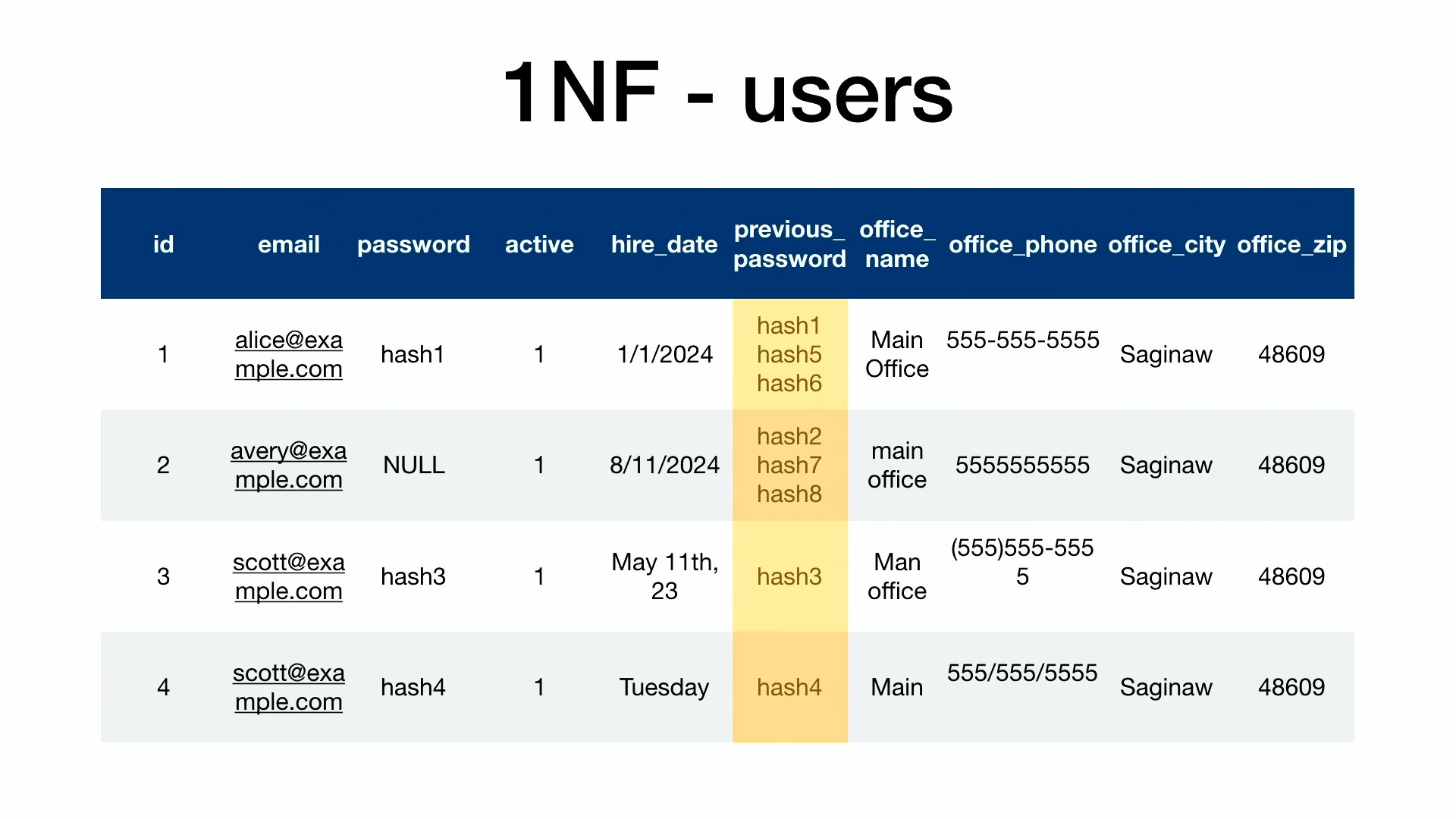Click scott@example.com link in row 4
Image resolution: width=1456 pixels, height=819 pixels.
[x=288, y=687]
